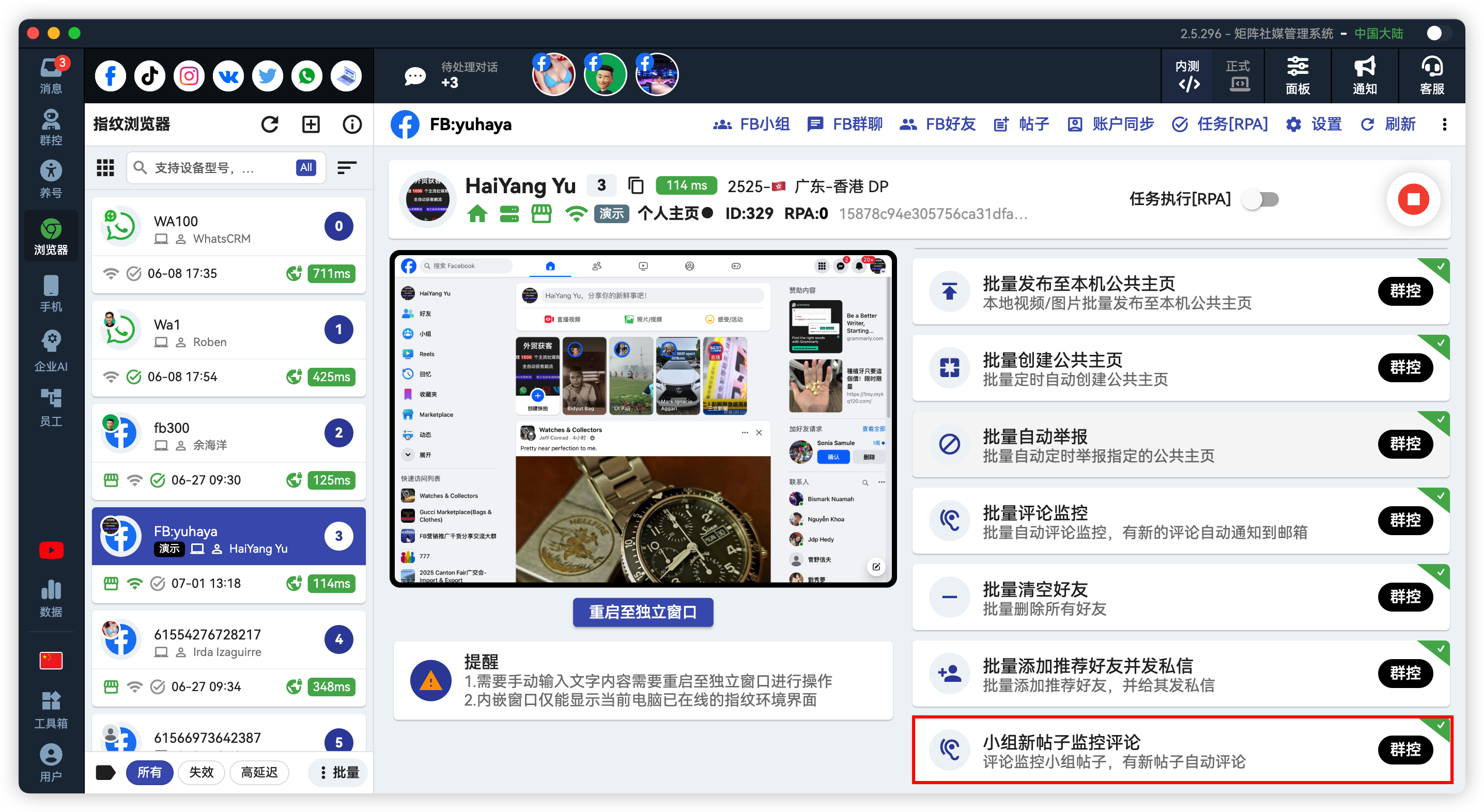Click 群控 for 批量发布至本机公共主页

point(1405,291)
